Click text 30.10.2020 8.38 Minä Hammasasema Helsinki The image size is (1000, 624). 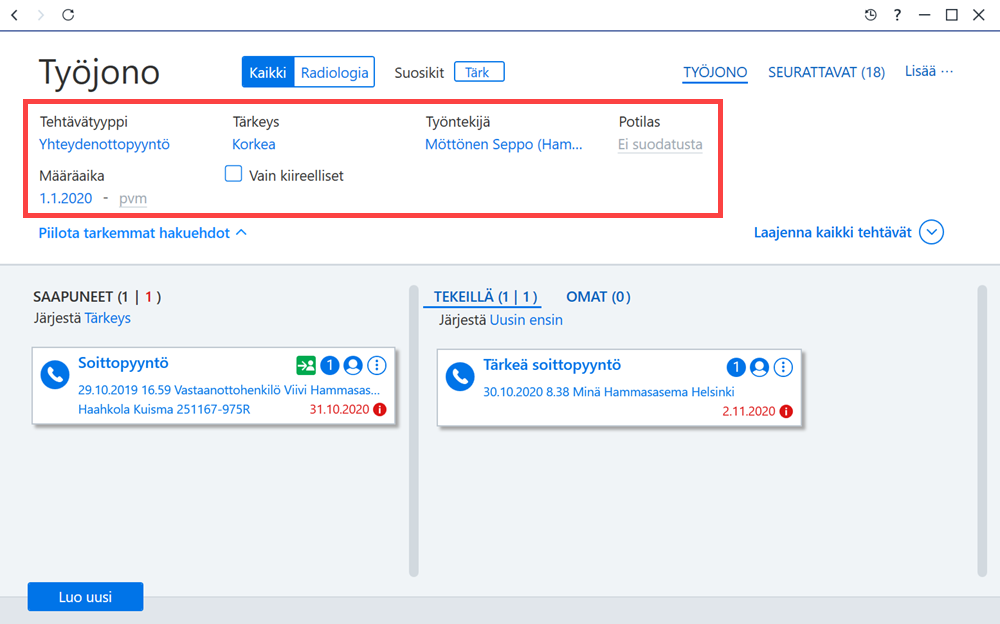pyautogui.click(x=608, y=392)
